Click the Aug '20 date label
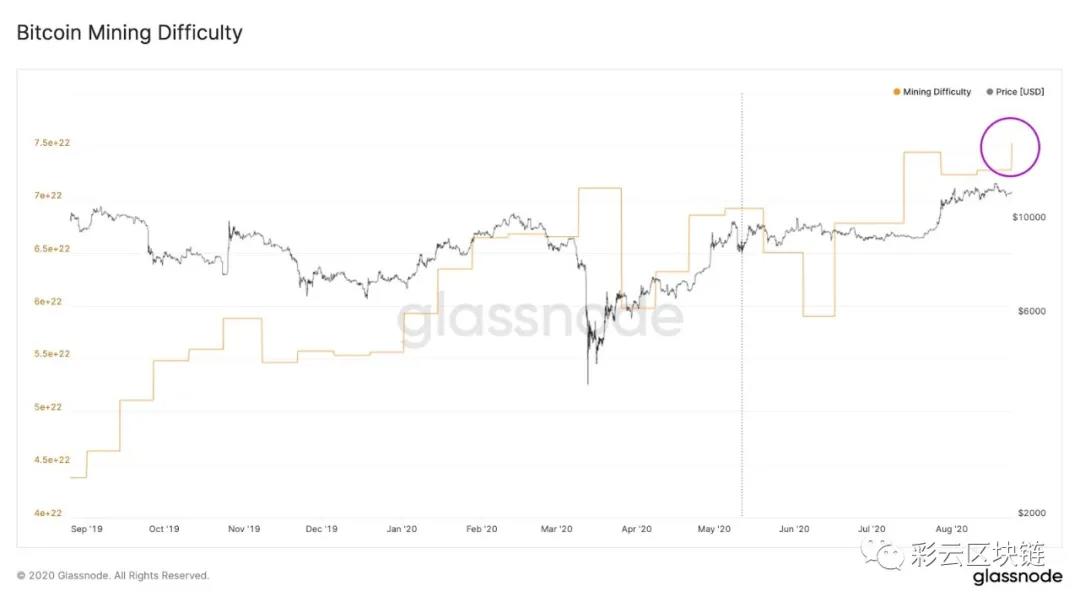The image size is (1080, 602). [x=951, y=529]
